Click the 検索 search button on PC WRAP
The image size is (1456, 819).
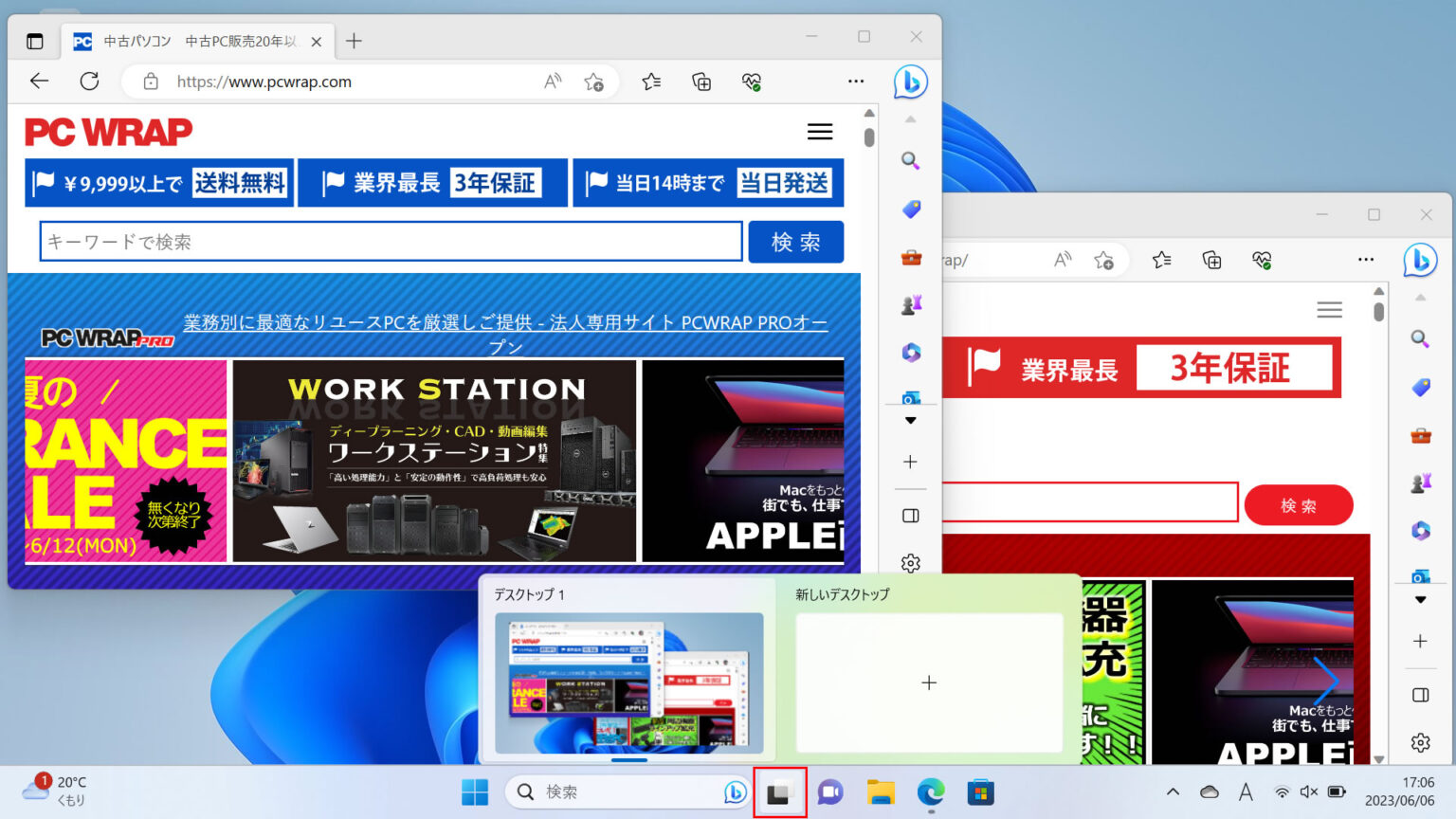click(x=795, y=242)
